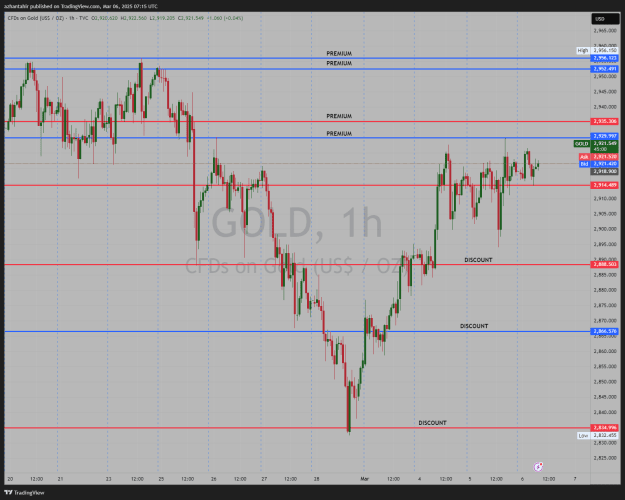625x500 pixels.
Task: Open the USD currency selector
Action: click(605, 19)
